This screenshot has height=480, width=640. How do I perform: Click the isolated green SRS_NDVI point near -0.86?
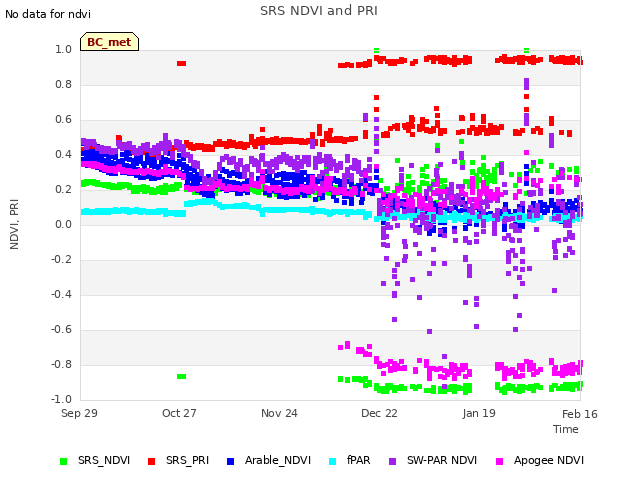(x=181, y=376)
